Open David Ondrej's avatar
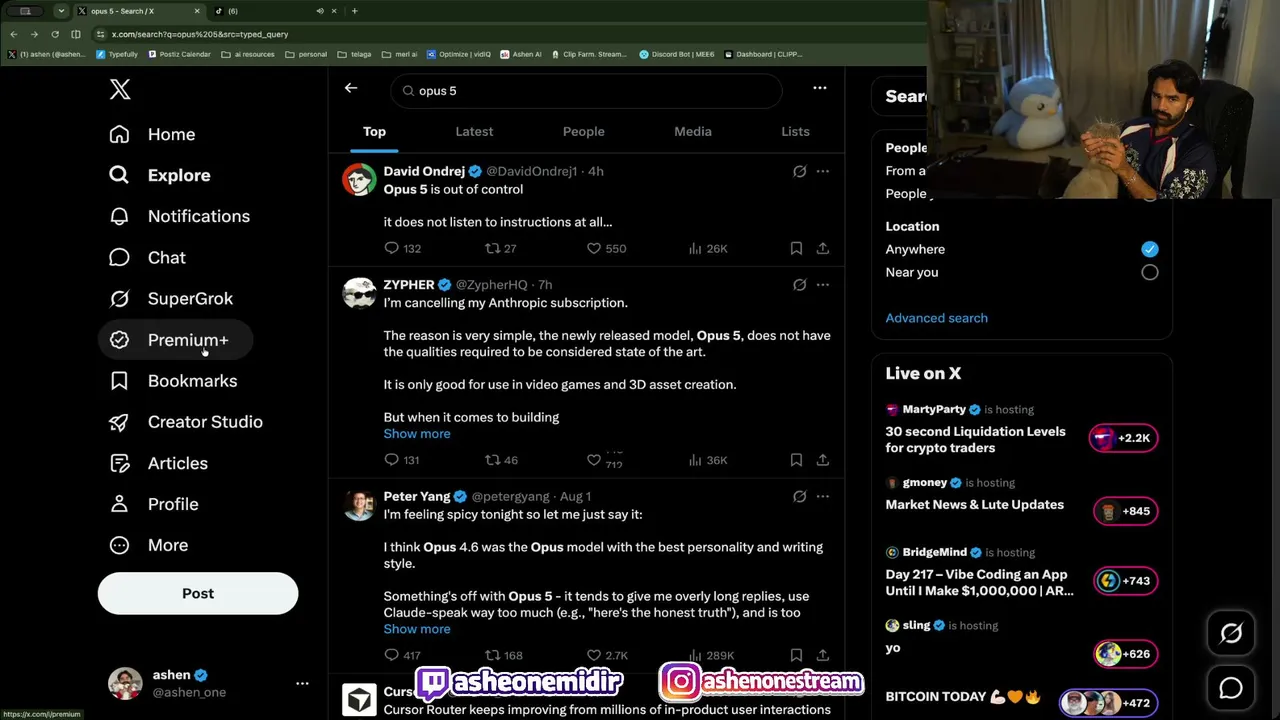1280x720 pixels. (359, 180)
